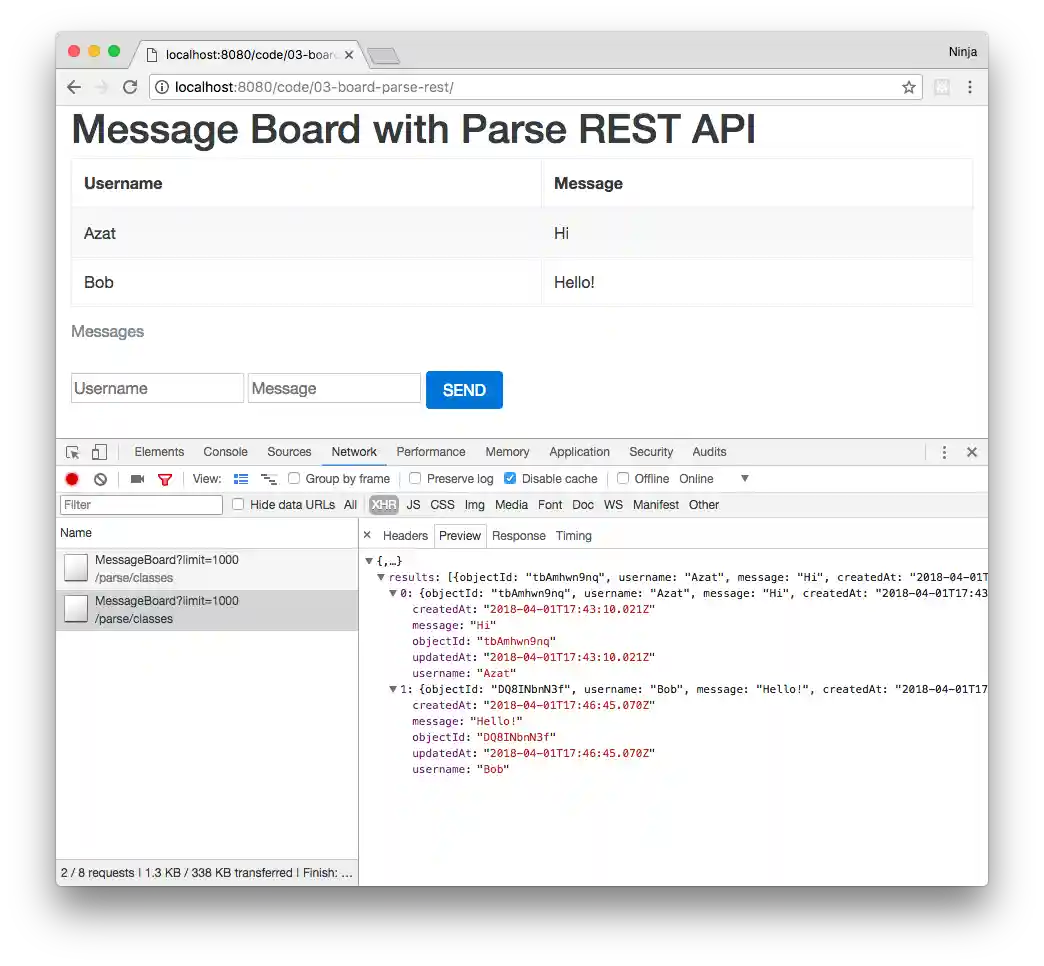This screenshot has height=966, width=1044.
Task: Open DevTools customize three-dot menu
Action: (944, 452)
